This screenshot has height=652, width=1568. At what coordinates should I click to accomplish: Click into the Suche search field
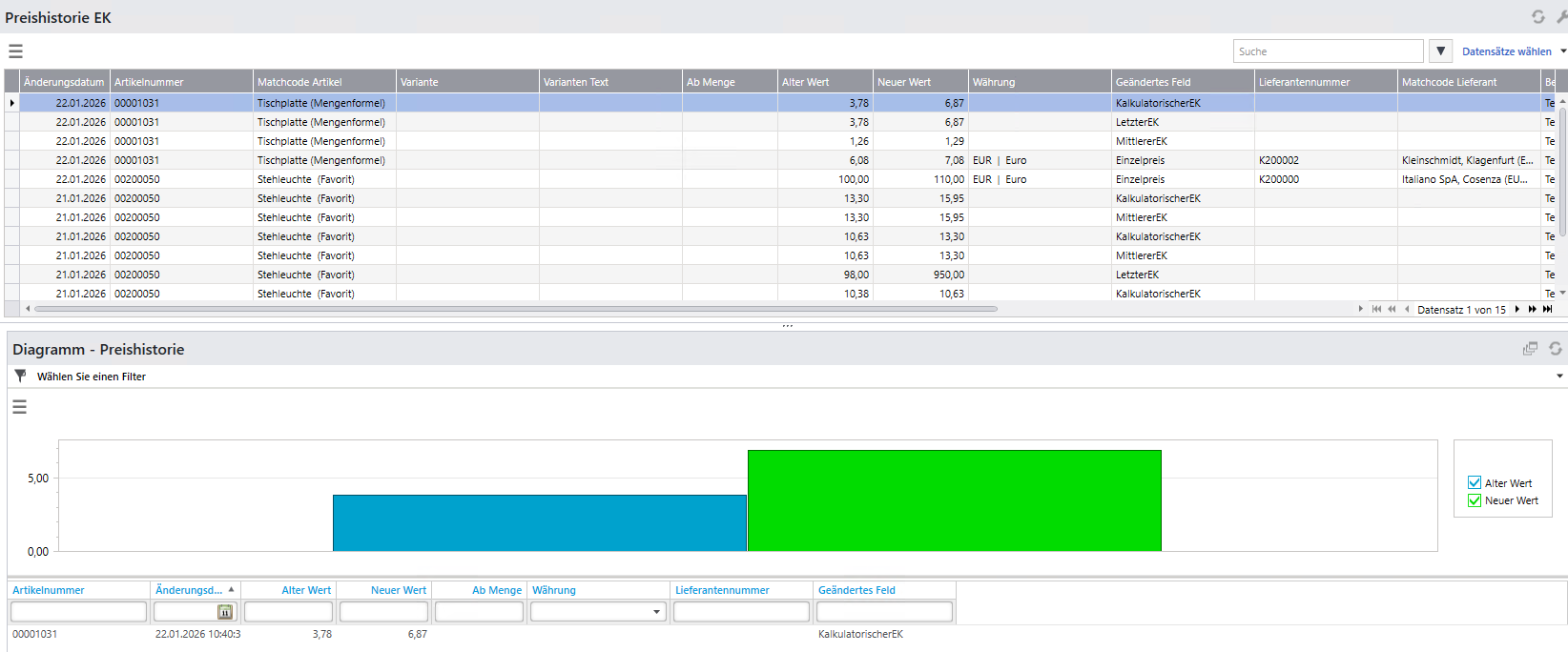pyautogui.click(x=1327, y=51)
